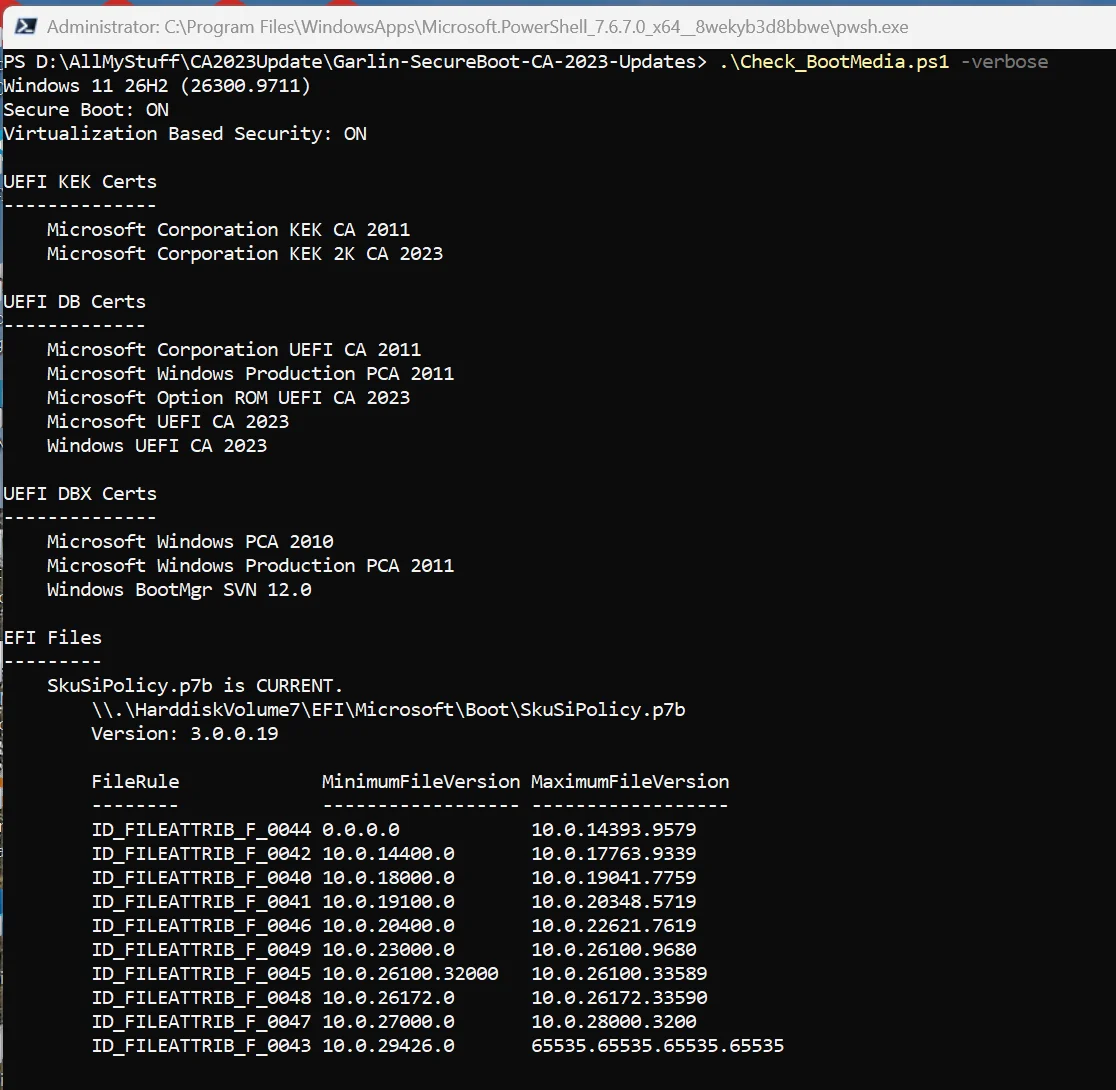Click 'Microsoft Windows Production PCA 2011' under UEFI DB Certs
The image size is (1116, 1090).
point(251,374)
